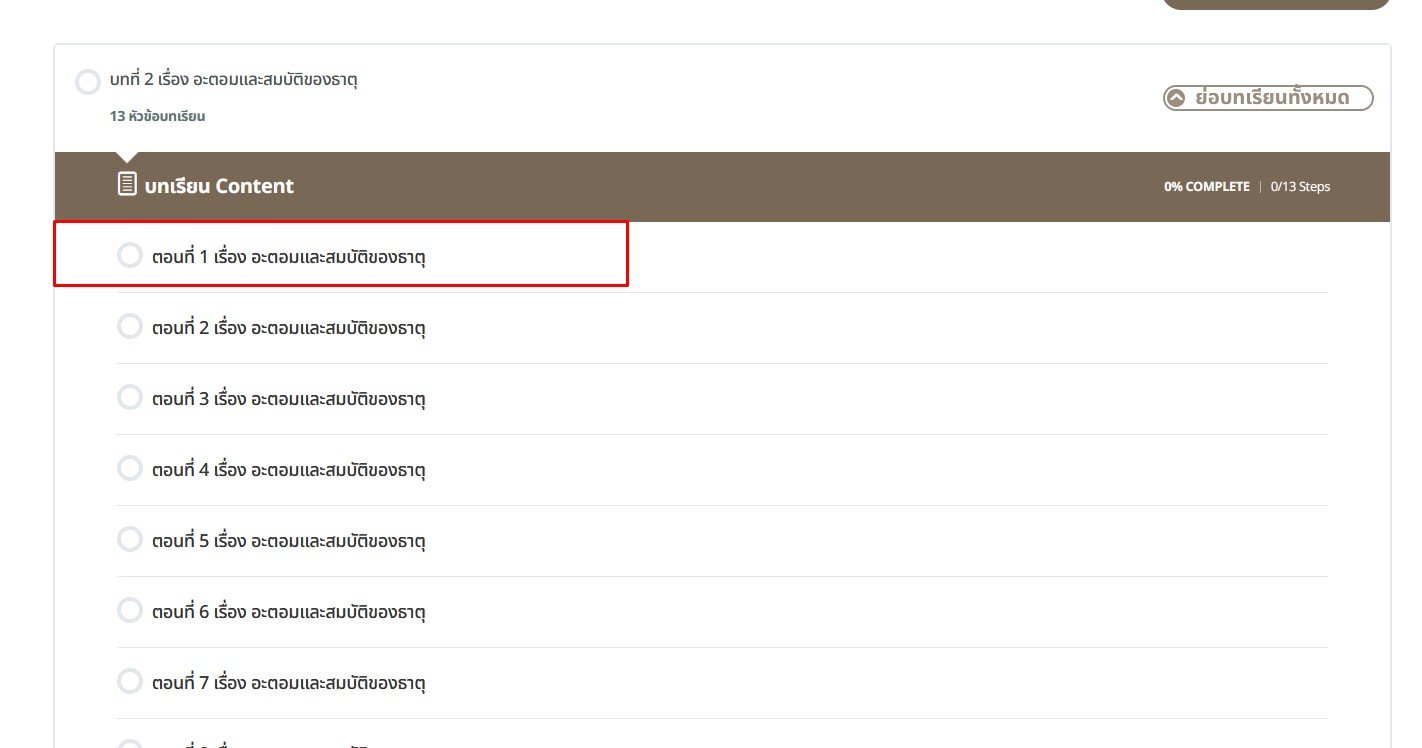
Task: Select the ตอนที่ 5 lesson title
Action: pos(289,541)
